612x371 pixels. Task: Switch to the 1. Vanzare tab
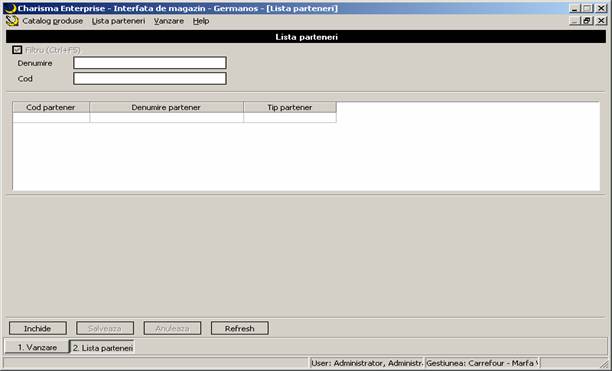tap(37, 347)
